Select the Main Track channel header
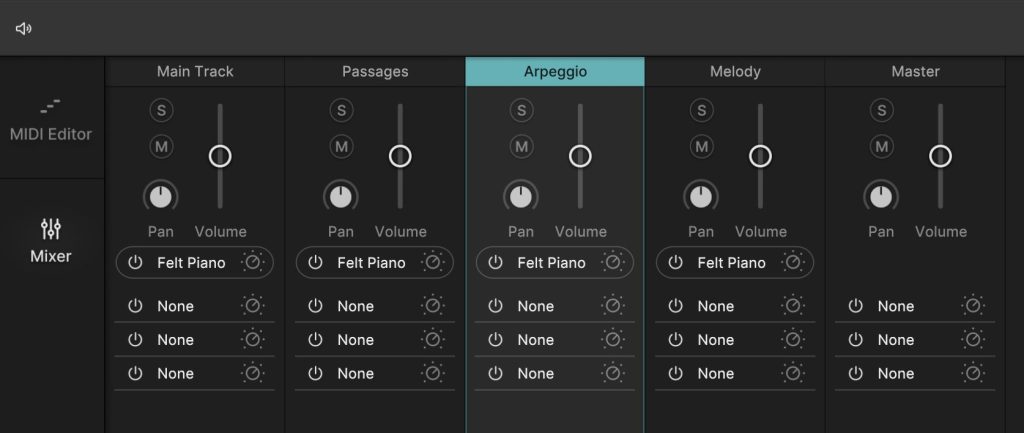Screen dimensions: 1024x433 click(x=195, y=72)
